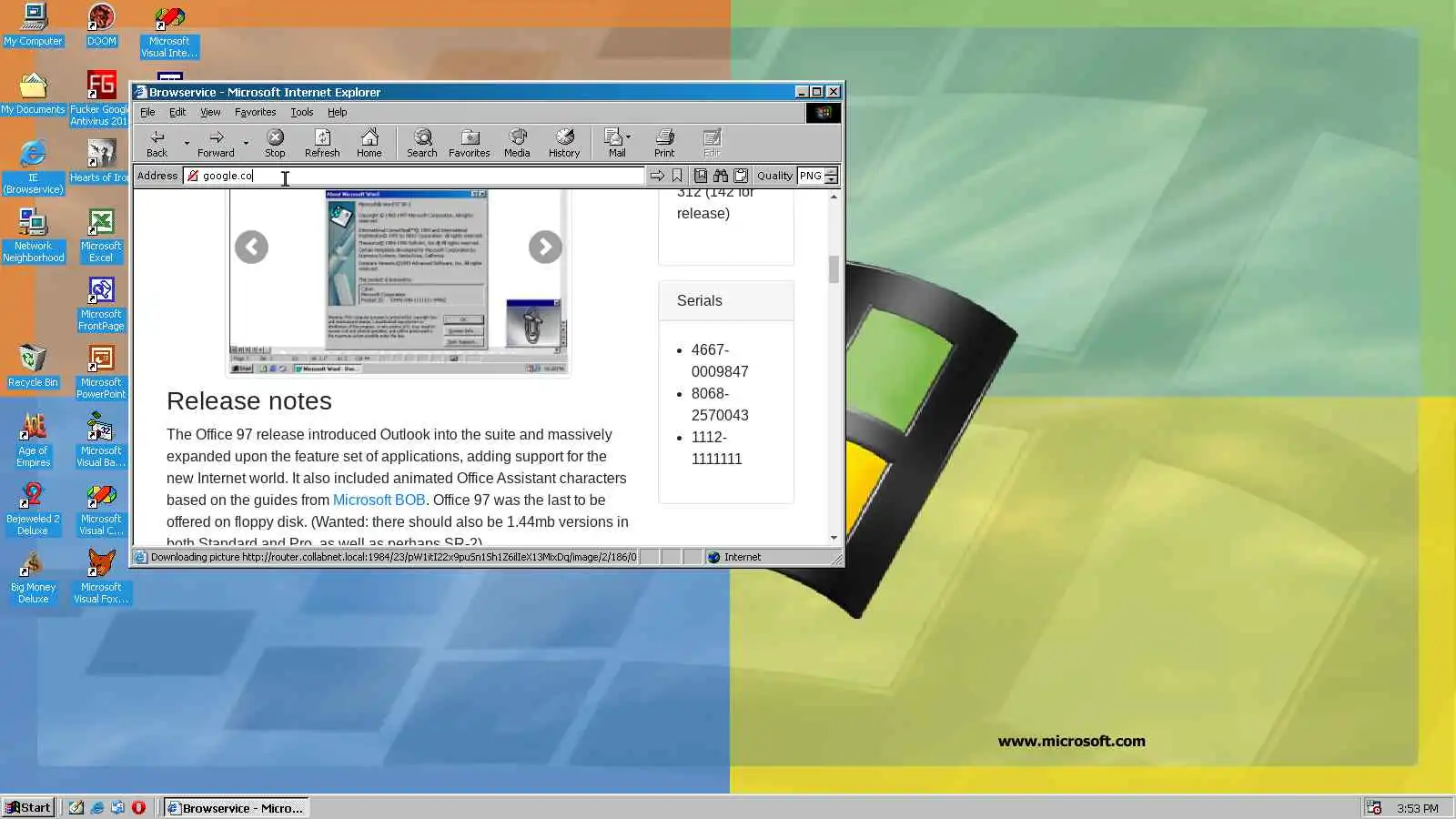Image resolution: width=1456 pixels, height=819 pixels.
Task: Open the Forward history dropdown arrow
Action: (246, 143)
